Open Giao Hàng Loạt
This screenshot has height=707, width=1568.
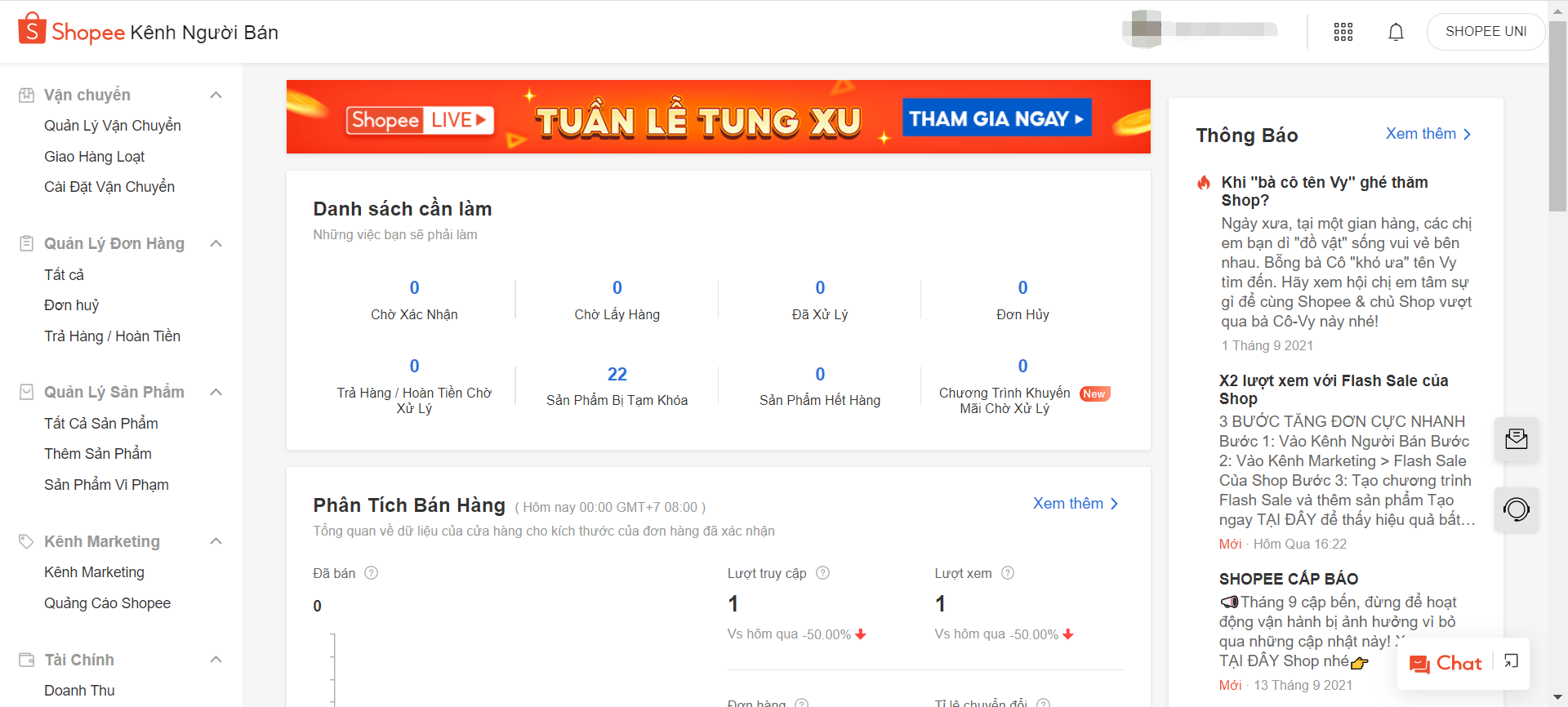[95, 157]
